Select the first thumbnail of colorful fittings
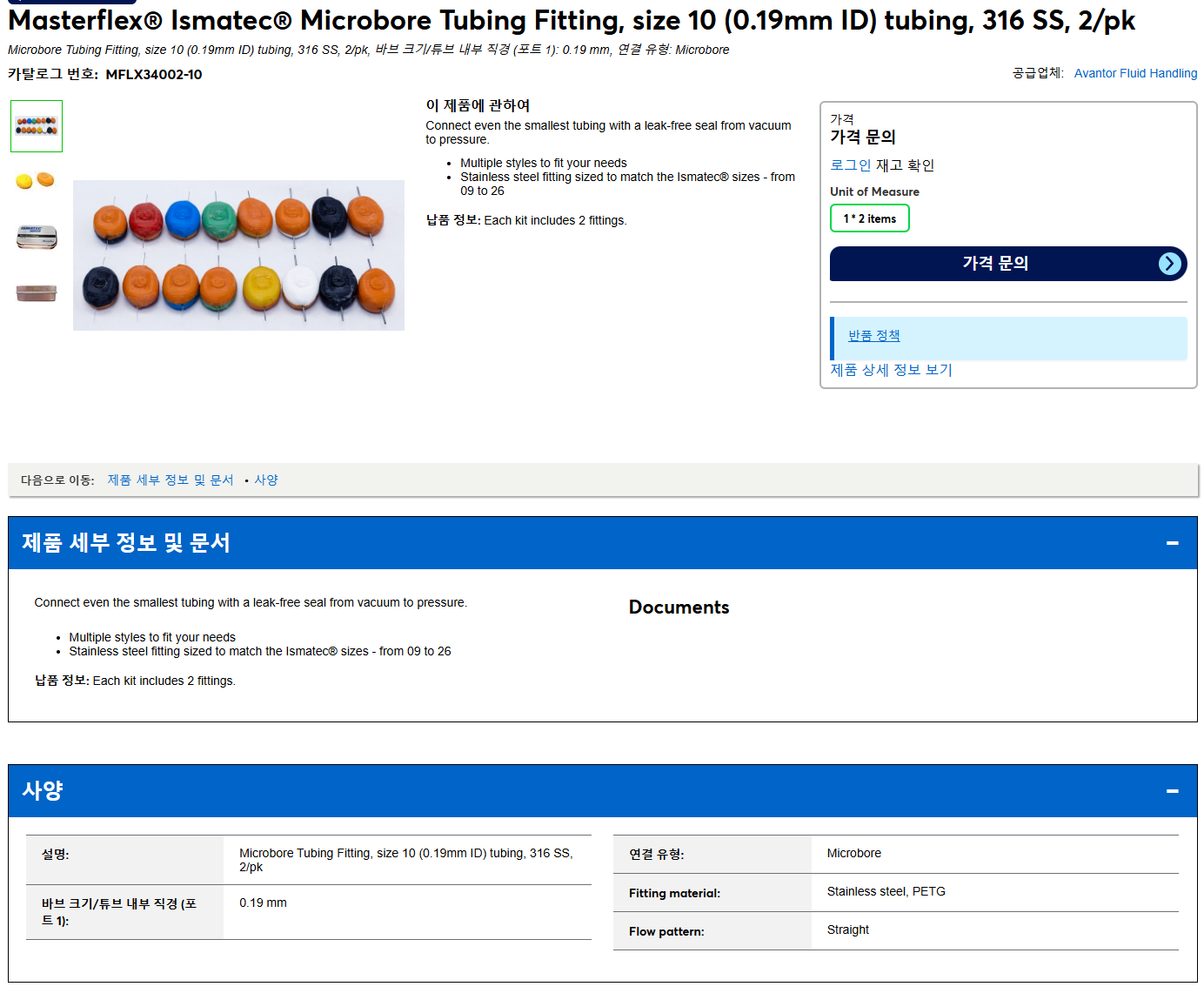1204x1000 pixels. (x=37, y=126)
